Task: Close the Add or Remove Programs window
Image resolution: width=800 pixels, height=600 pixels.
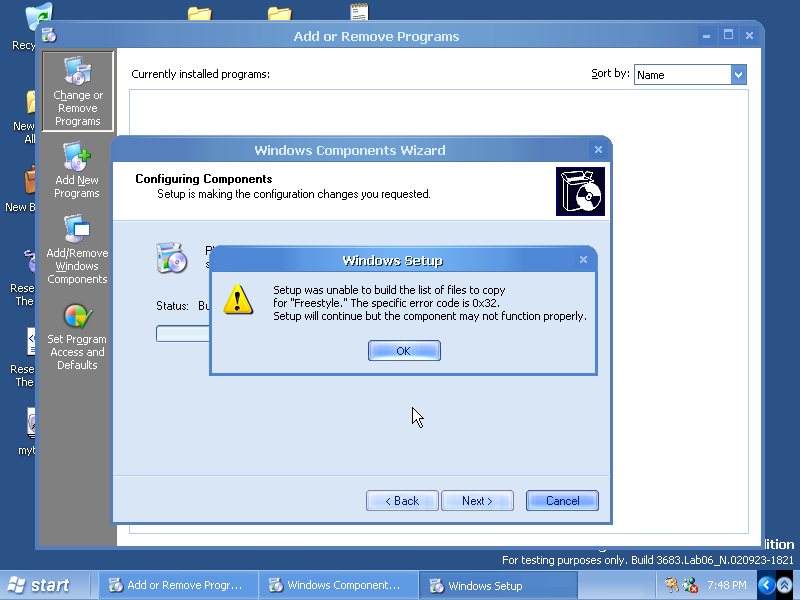Action: (749, 36)
